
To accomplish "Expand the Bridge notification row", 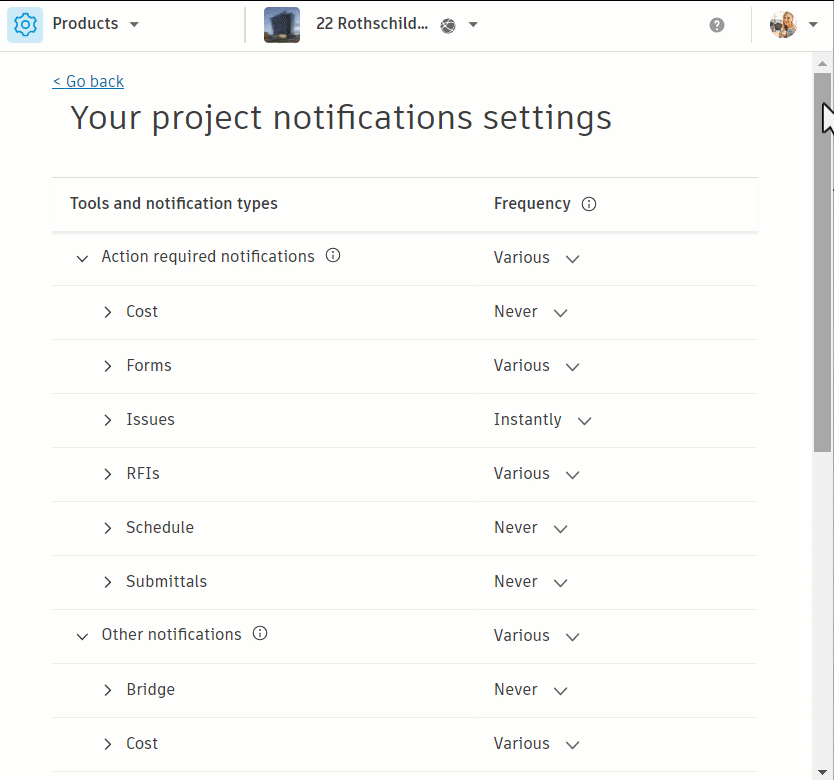I will (108, 690).
